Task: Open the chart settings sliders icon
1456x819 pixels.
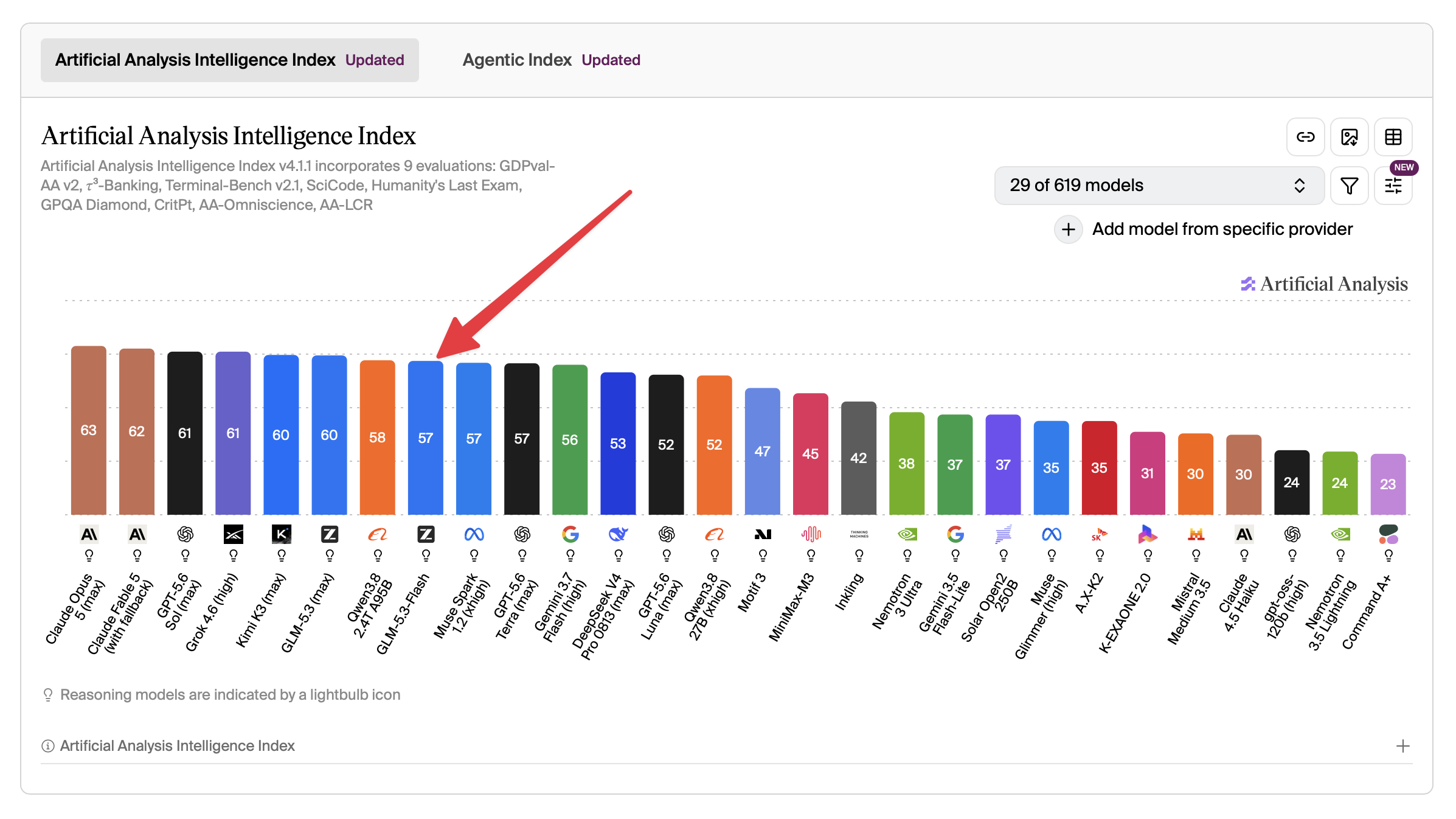Action: tap(1393, 186)
